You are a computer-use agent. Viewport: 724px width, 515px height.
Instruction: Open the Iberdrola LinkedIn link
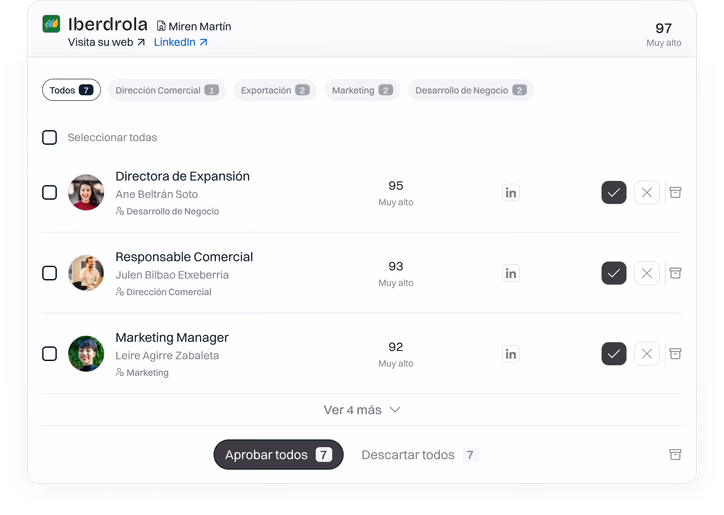coord(181,42)
